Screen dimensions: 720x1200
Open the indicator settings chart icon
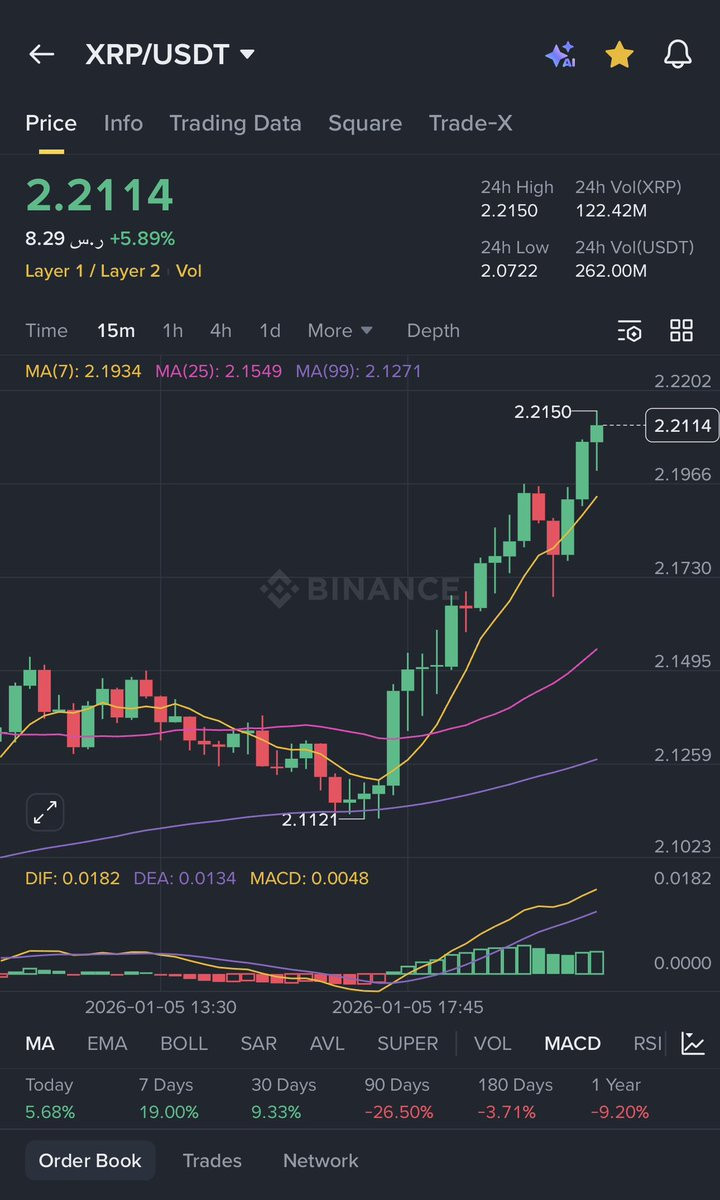tap(693, 1044)
